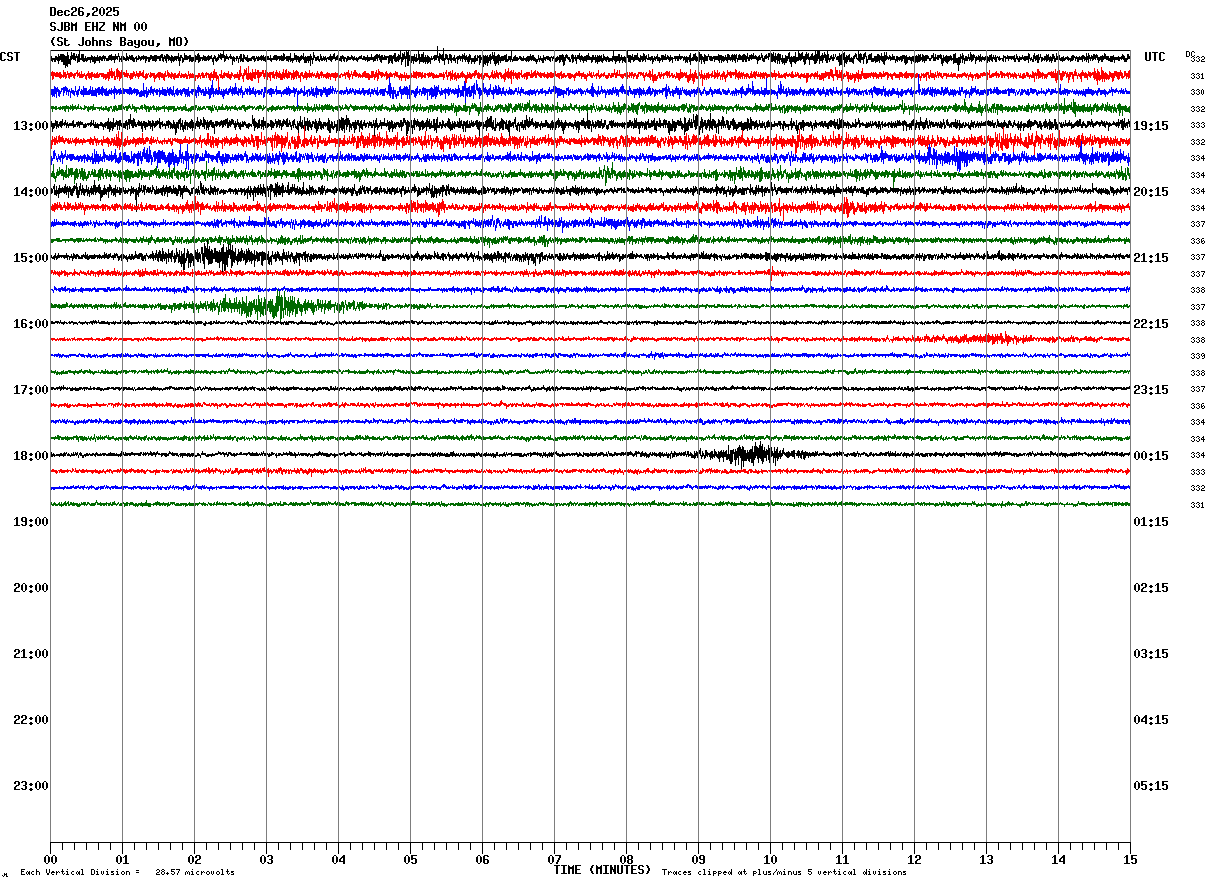1210x886 pixels.
Task: Click the 20:15 UTC time label
Action: [x=1151, y=192]
